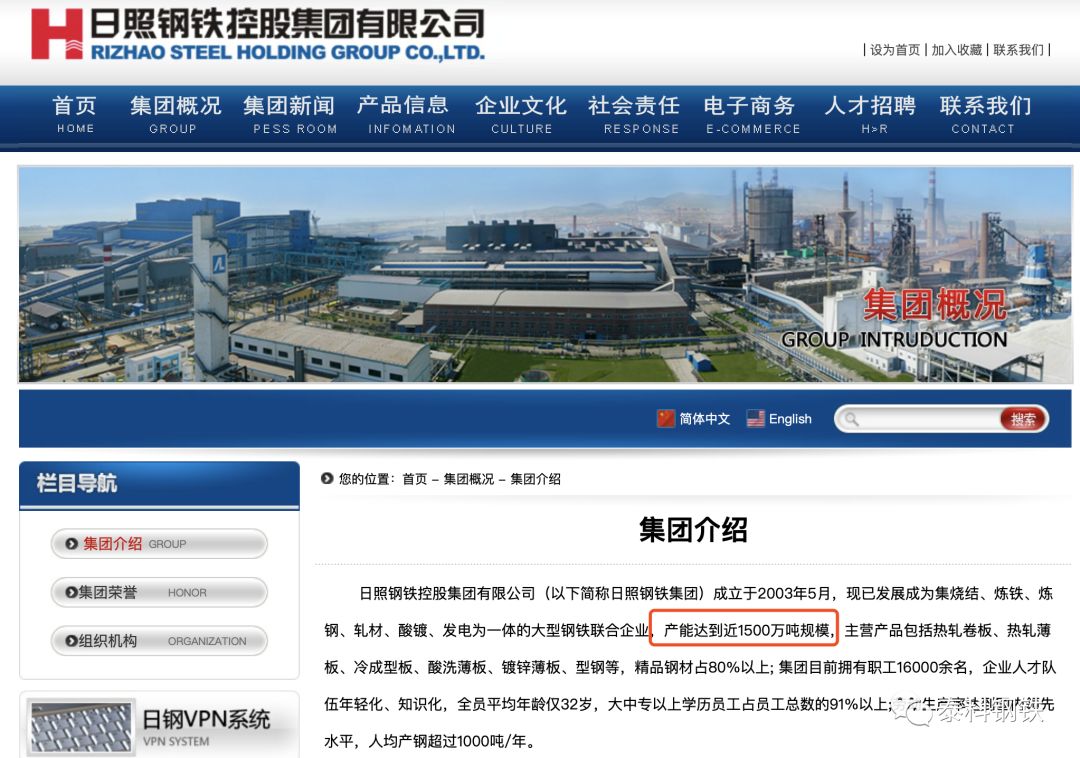Viewport: 1080px width, 758px height.
Task: Click the 设为首页 link
Action: [895, 50]
